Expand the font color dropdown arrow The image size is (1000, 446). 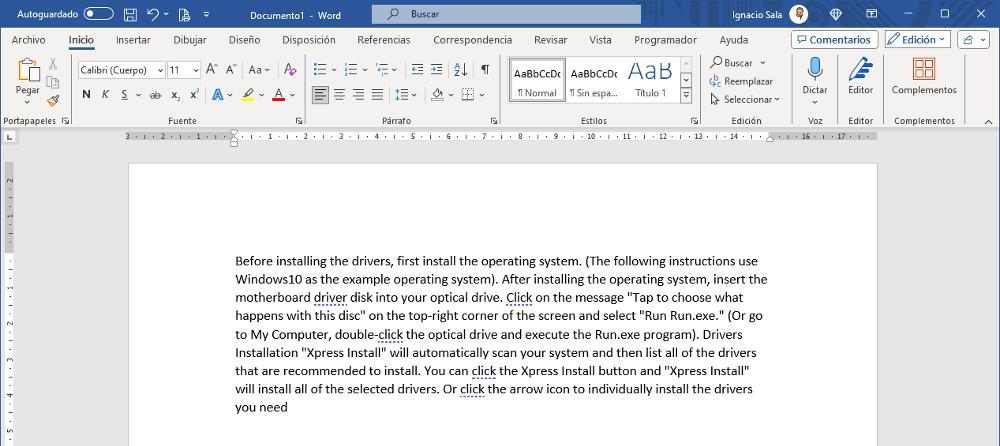pyautogui.click(x=292, y=95)
